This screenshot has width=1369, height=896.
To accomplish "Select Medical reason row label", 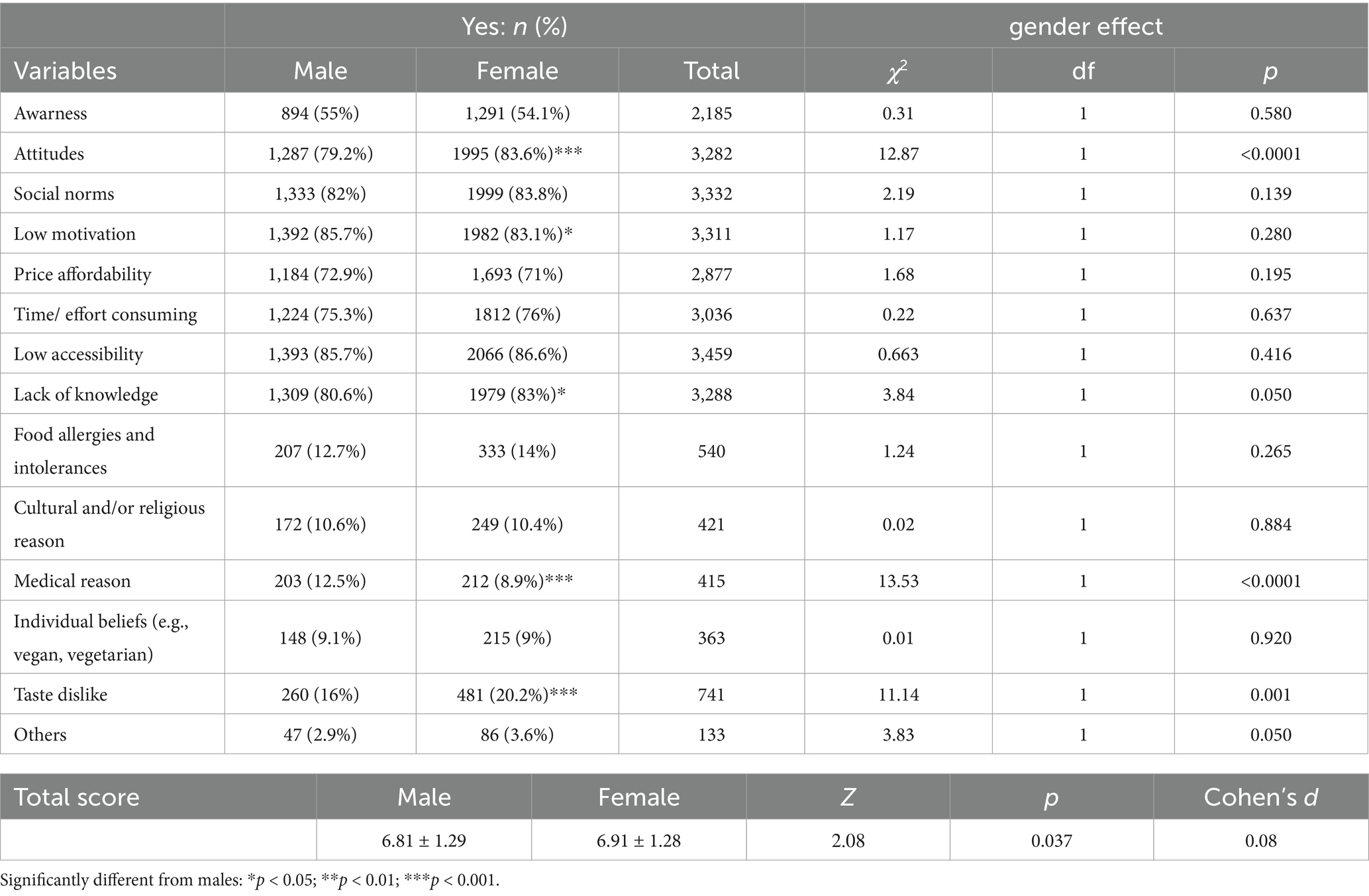I will (72, 581).
